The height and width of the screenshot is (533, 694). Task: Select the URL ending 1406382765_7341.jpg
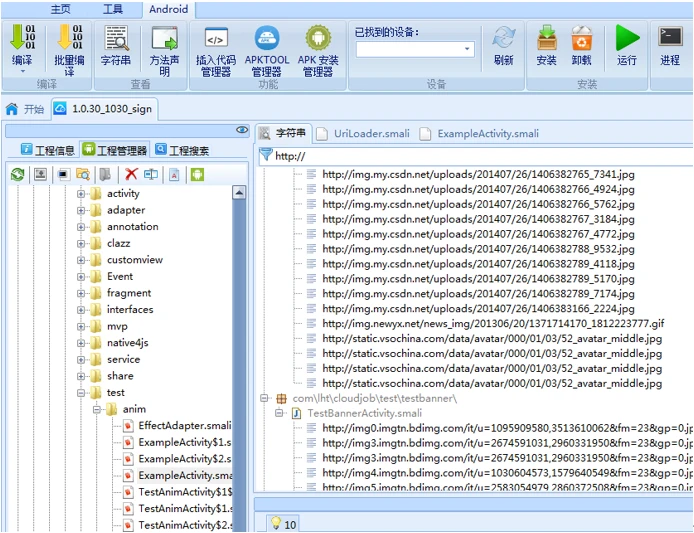478,174
